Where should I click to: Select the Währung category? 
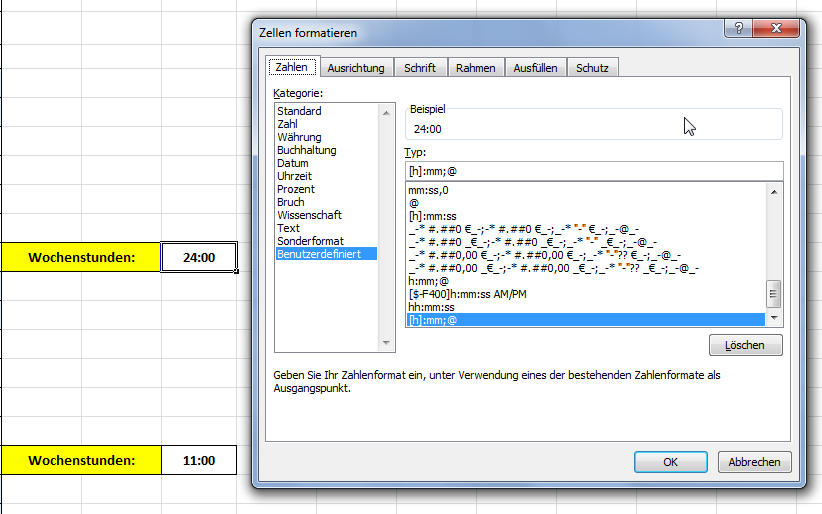299,137
